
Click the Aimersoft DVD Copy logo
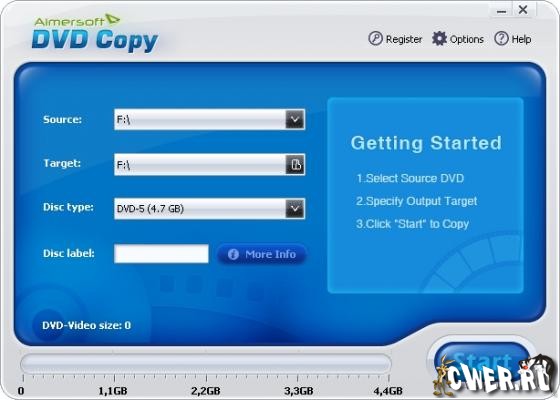click(x=95, y=34)
